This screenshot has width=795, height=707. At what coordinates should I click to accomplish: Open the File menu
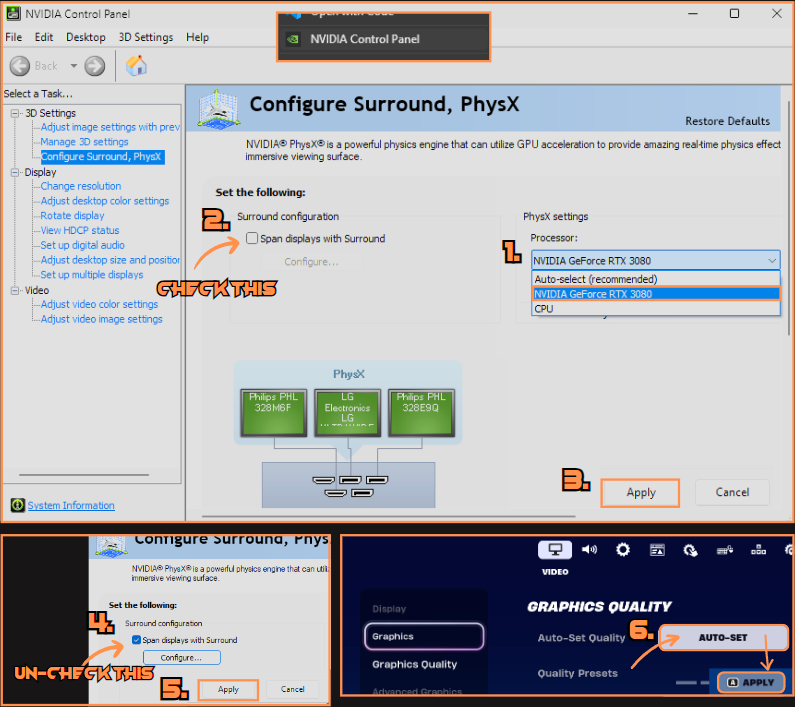pos(14,37)
